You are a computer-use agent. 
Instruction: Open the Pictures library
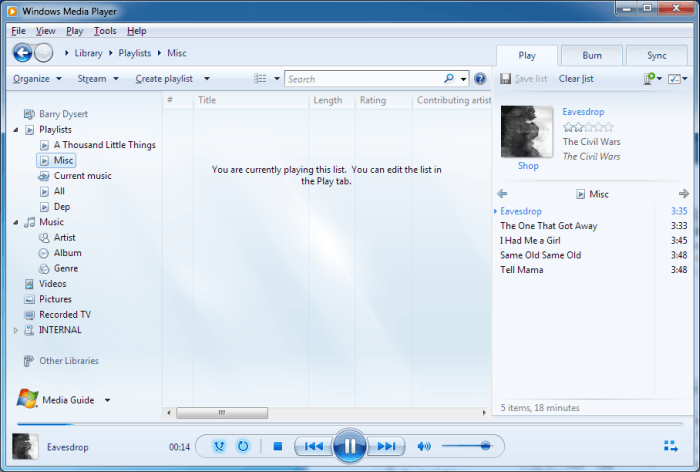pyautogui.click(x=55, y=299)
